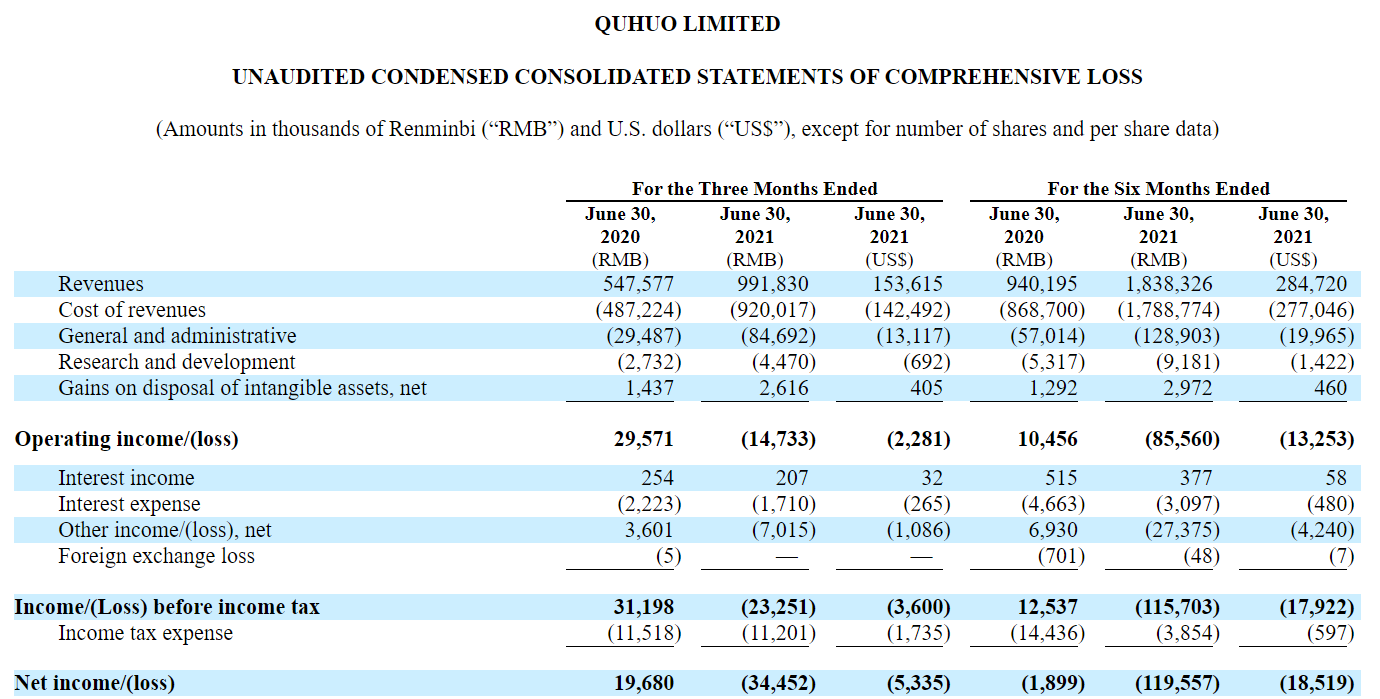Screen dimensions: 1380x699
Task: Click the 'Revenues' row label
Action: click(101, 284)
